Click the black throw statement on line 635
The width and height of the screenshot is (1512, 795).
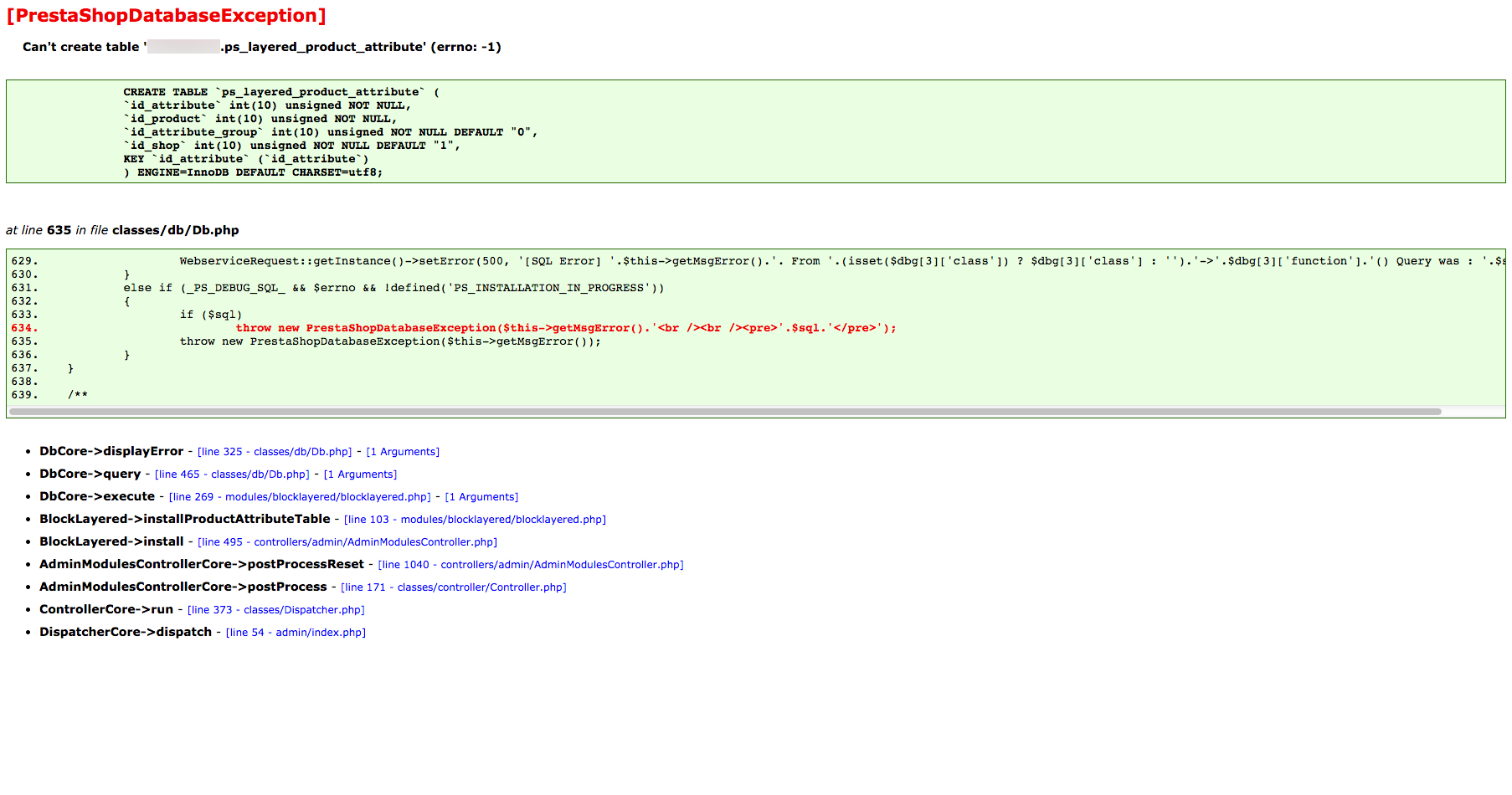(x=390, y=341)
